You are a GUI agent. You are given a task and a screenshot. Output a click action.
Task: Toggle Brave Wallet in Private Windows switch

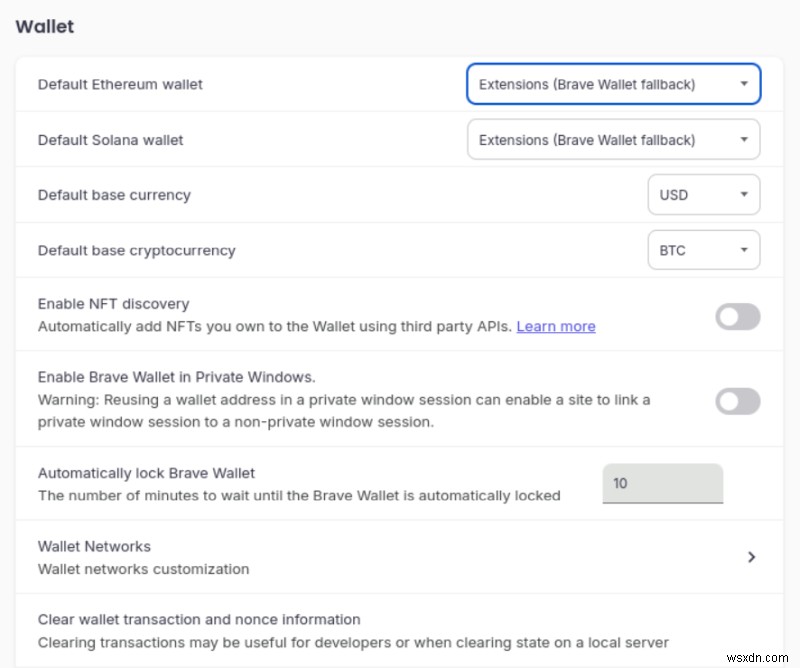pyautogui.click(x=738, y=401)
